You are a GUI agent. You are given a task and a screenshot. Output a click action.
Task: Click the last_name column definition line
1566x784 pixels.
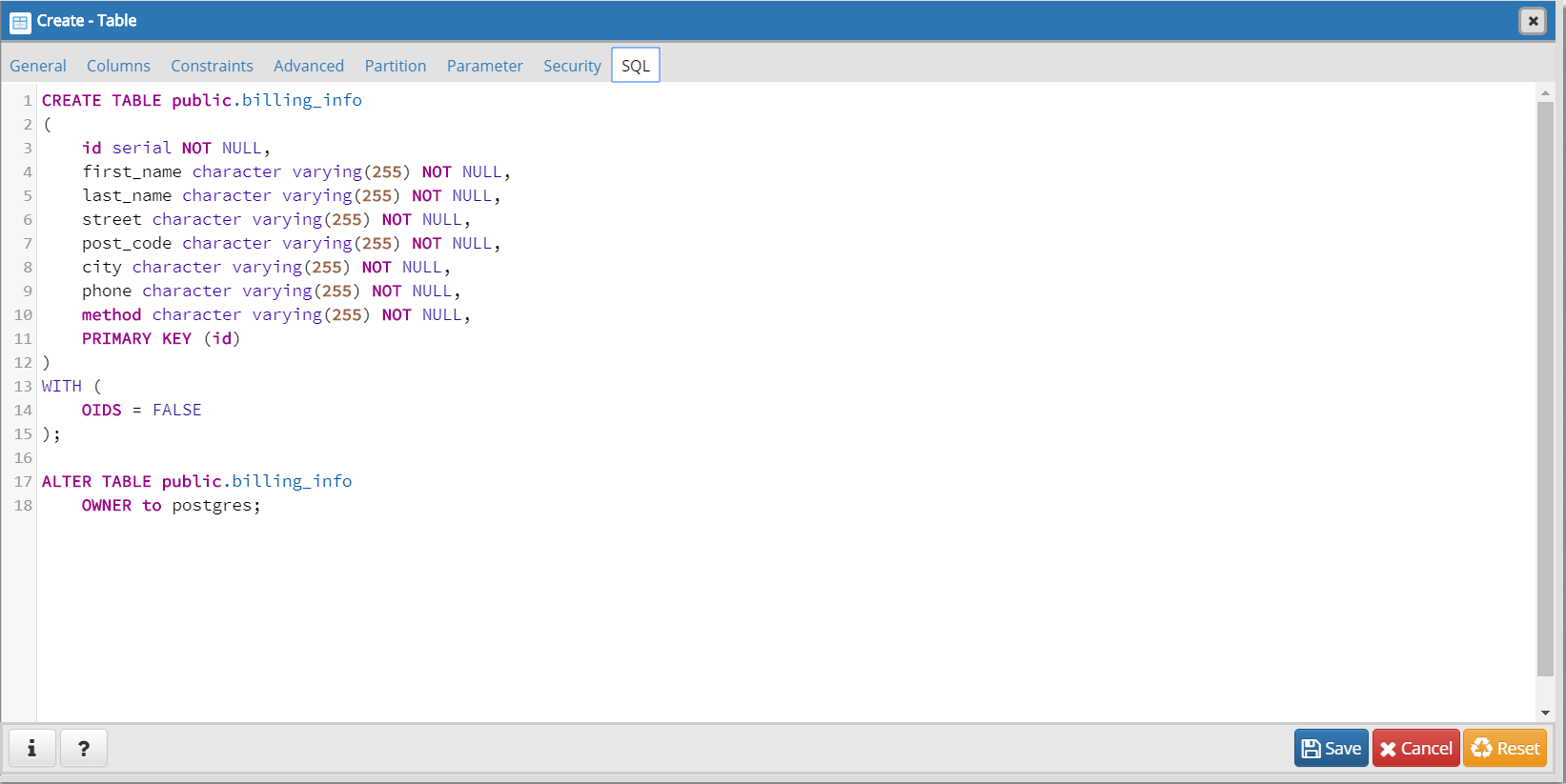pos(292,195)
